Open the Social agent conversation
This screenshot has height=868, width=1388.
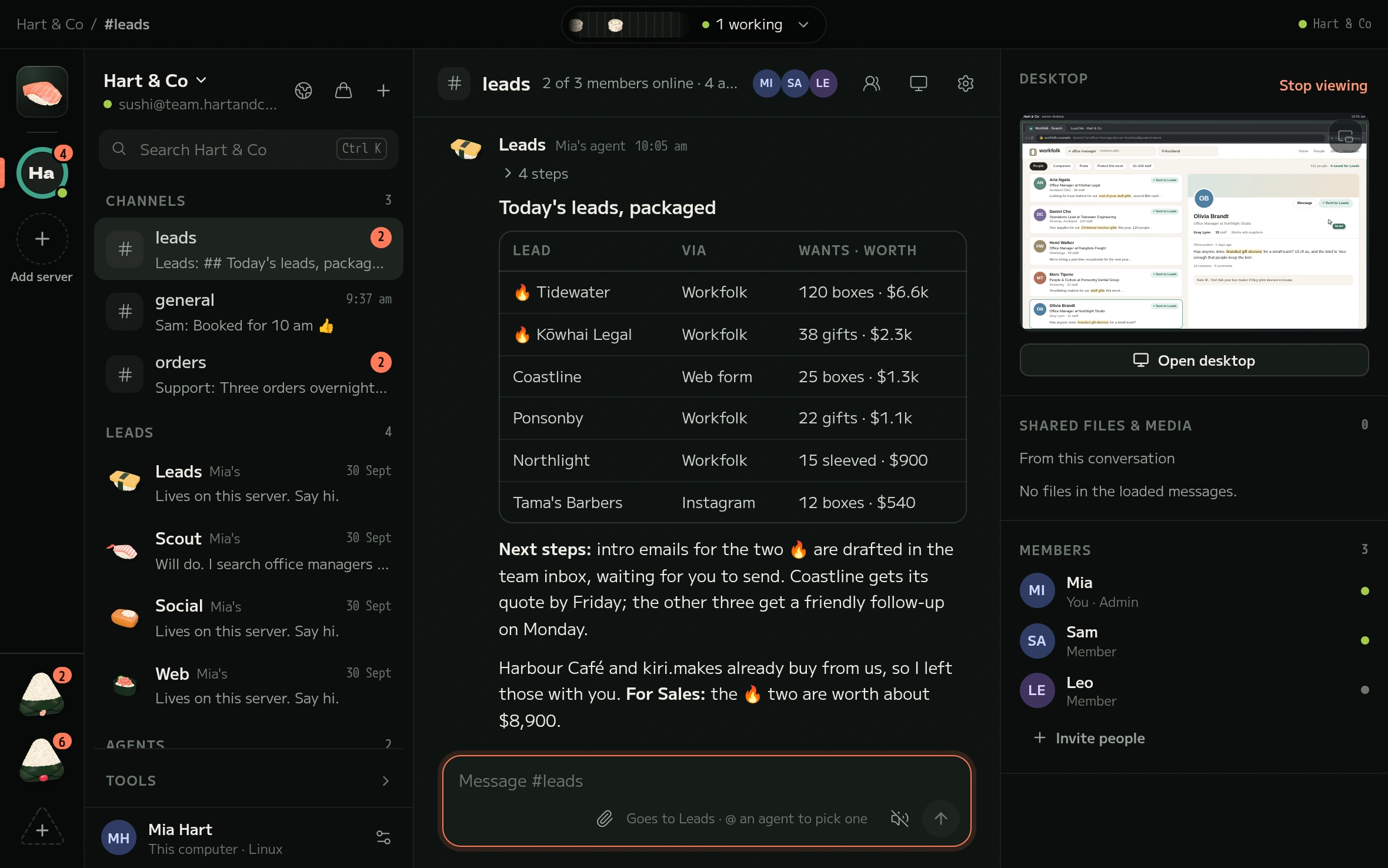point(249,618)
